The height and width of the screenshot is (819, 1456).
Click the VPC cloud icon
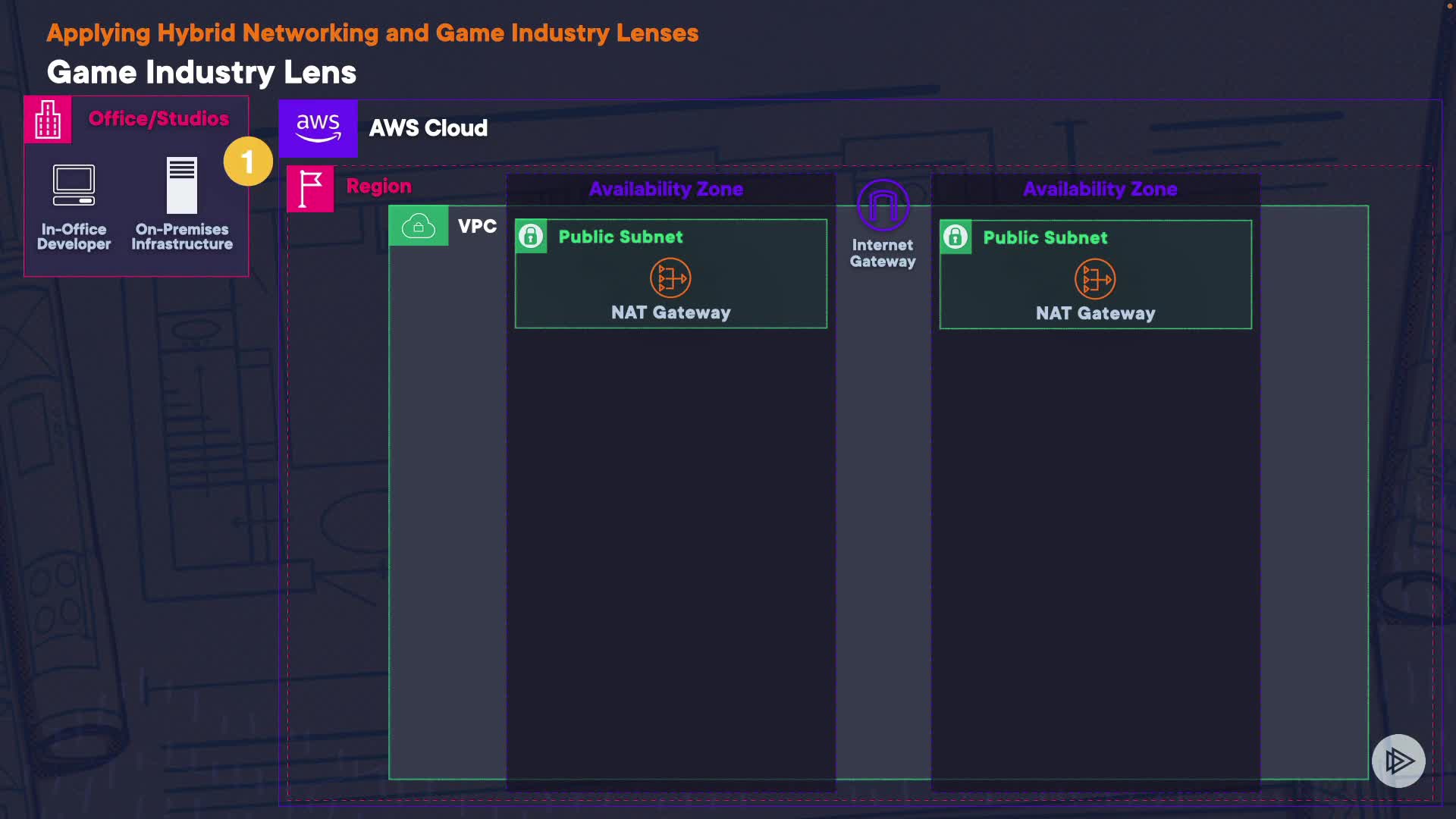(419, 226)
